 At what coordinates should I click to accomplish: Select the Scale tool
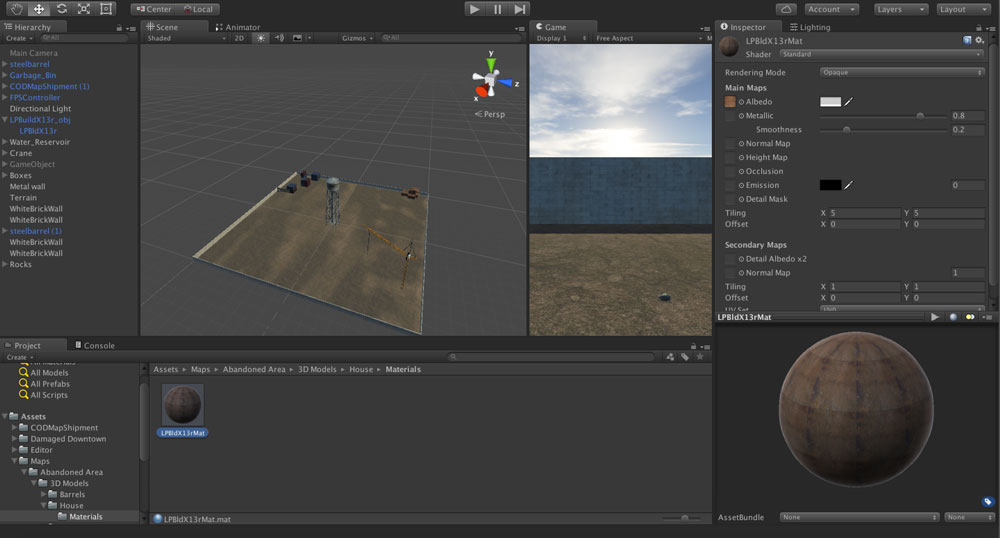[x=84, y=9]
